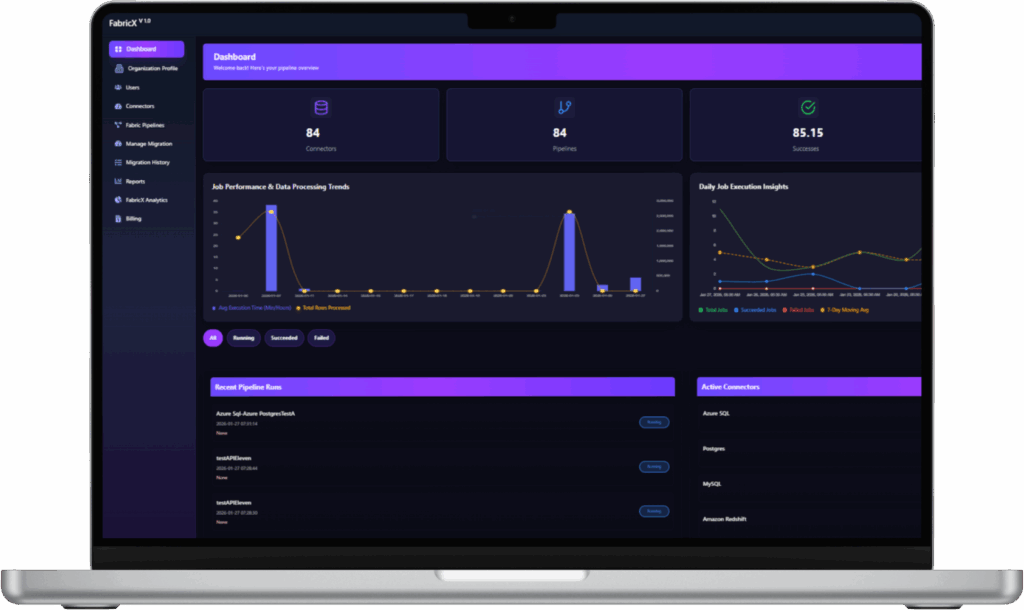Screen dimensions: 1024x610
Task: Toggle Total Rows Processed legend entry
Action: 324,308
